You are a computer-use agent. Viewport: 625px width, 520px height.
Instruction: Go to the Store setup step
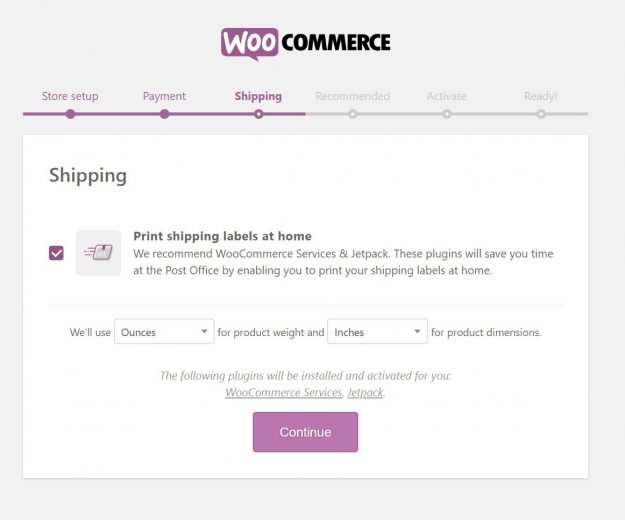click(x=70, y=96)
